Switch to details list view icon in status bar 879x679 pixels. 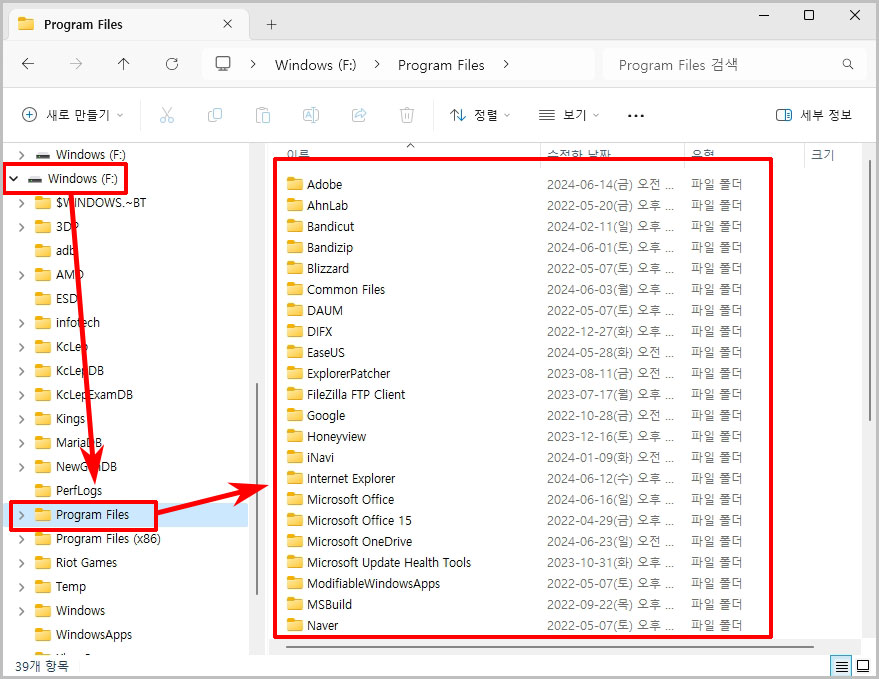pos(841,667)
